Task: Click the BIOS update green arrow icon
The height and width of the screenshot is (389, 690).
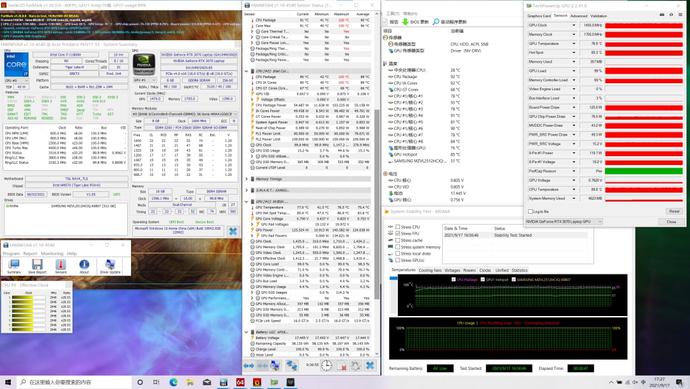Action: 405,22
